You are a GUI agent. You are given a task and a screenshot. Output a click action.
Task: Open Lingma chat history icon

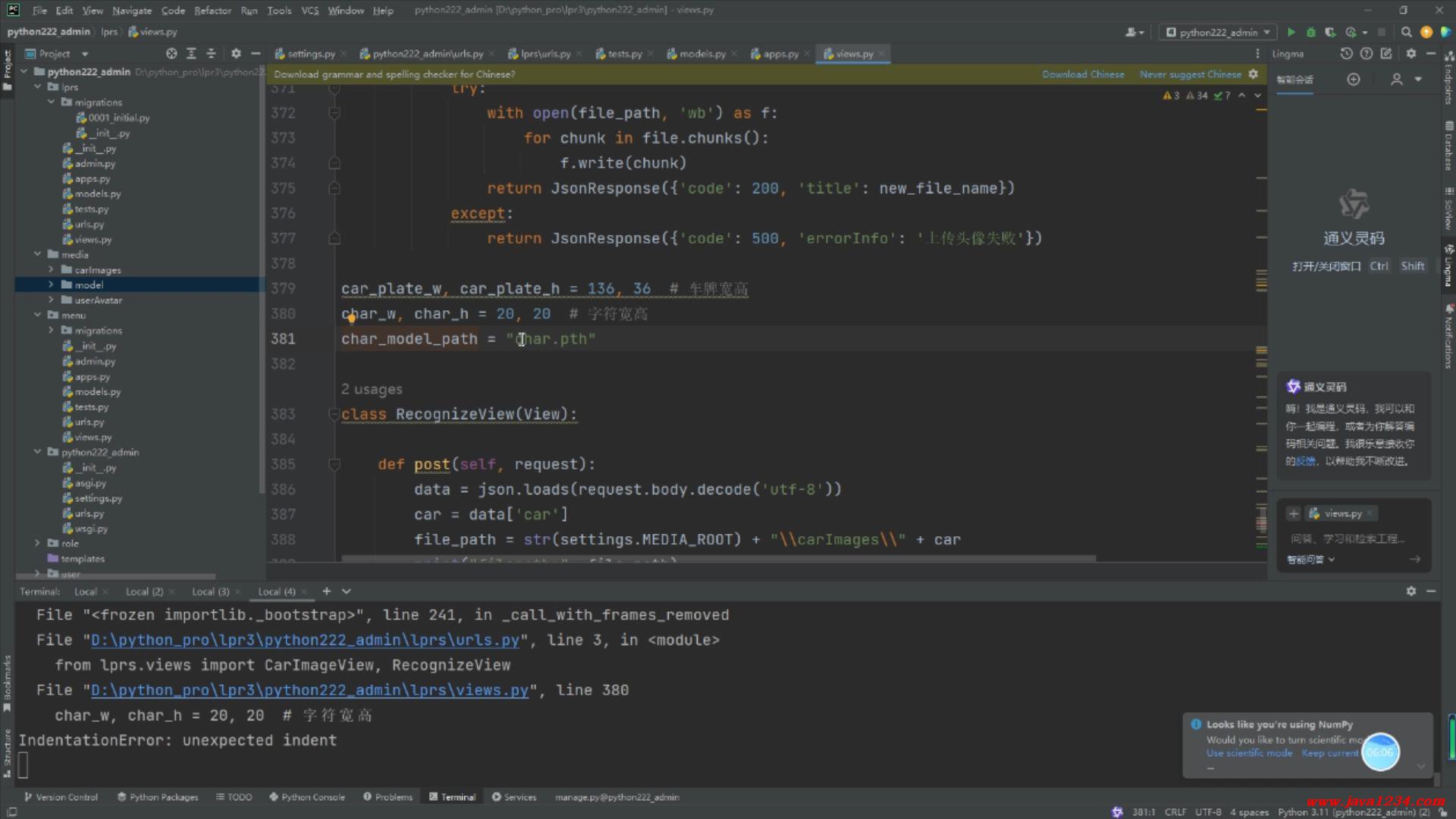tap(1346, 54)
